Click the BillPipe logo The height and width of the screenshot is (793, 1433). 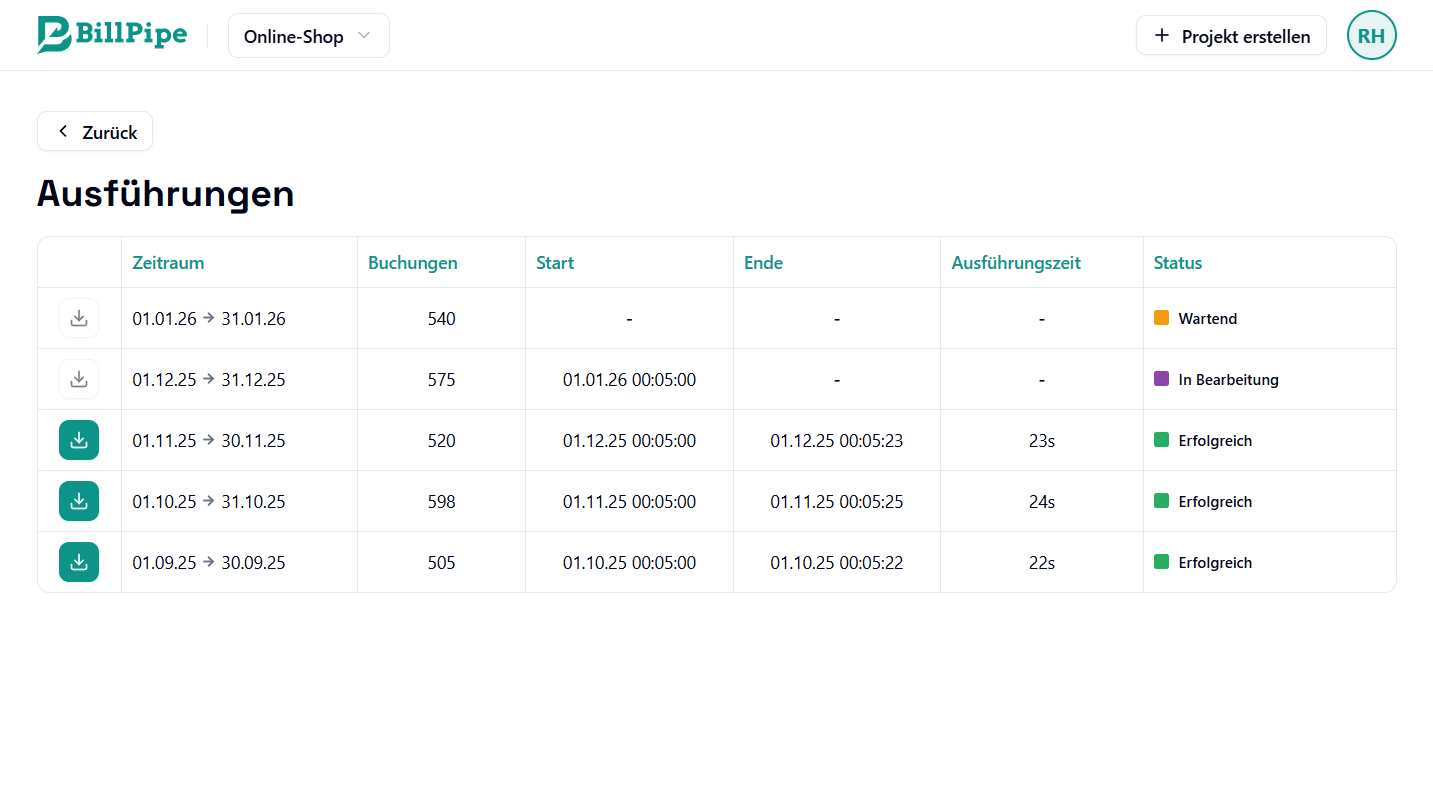click(x=112, y=35)
